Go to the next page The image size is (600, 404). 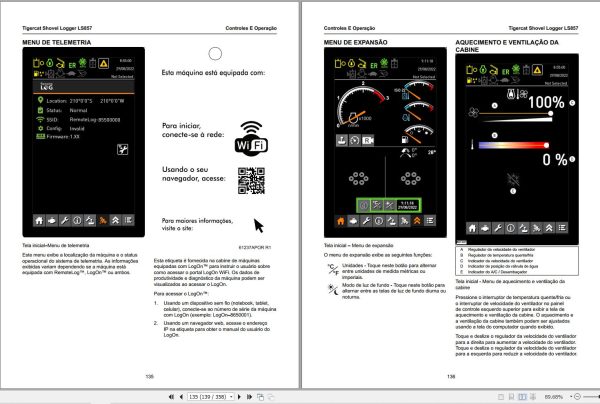tap(240, 397)
